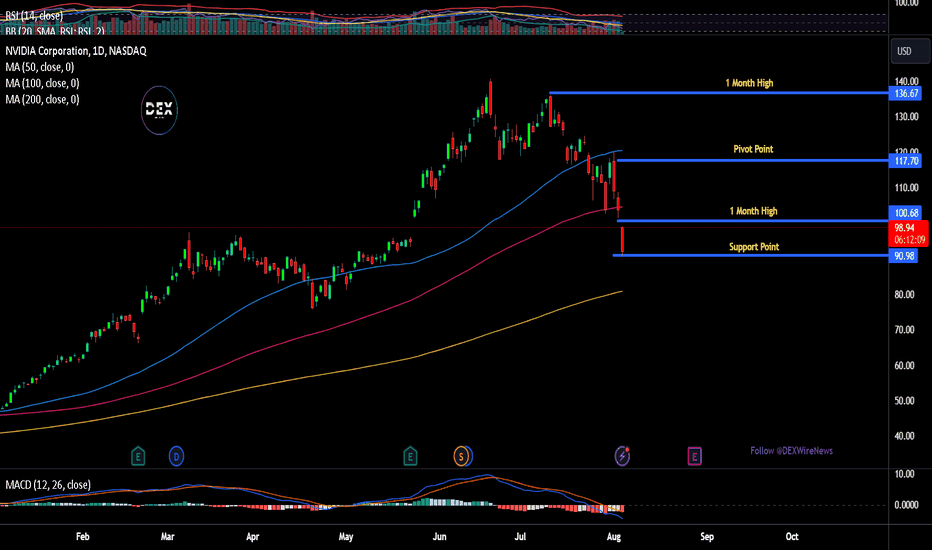This screenshot has height=550, width=932.
Task: Select the 100.68 price label
Action: pyautogui.click(x=905, y=213)
